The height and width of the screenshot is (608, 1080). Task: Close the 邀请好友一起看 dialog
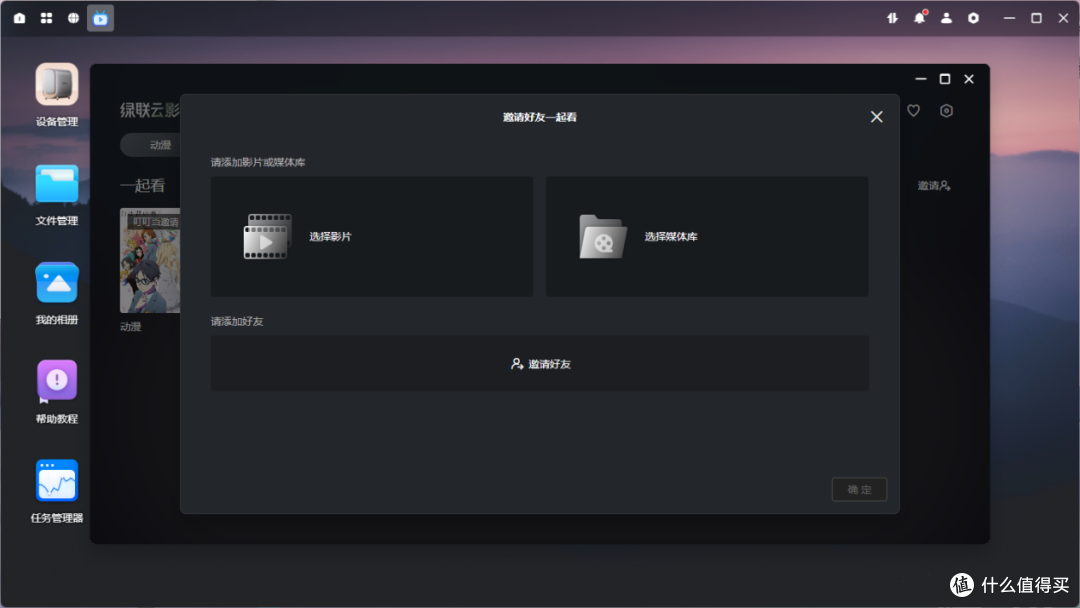point(876,117)
